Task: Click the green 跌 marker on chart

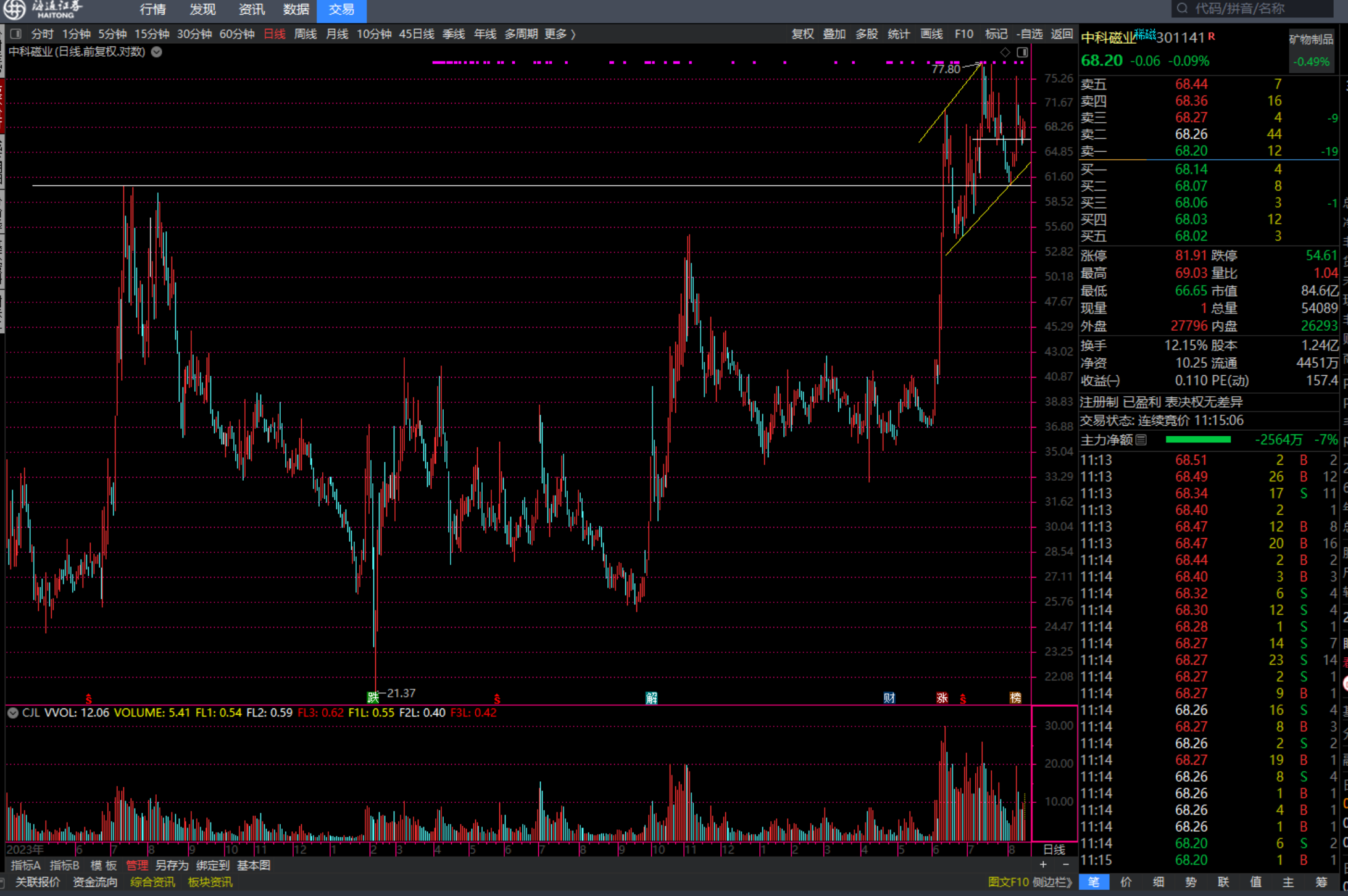Action: (x=373, y=697)
